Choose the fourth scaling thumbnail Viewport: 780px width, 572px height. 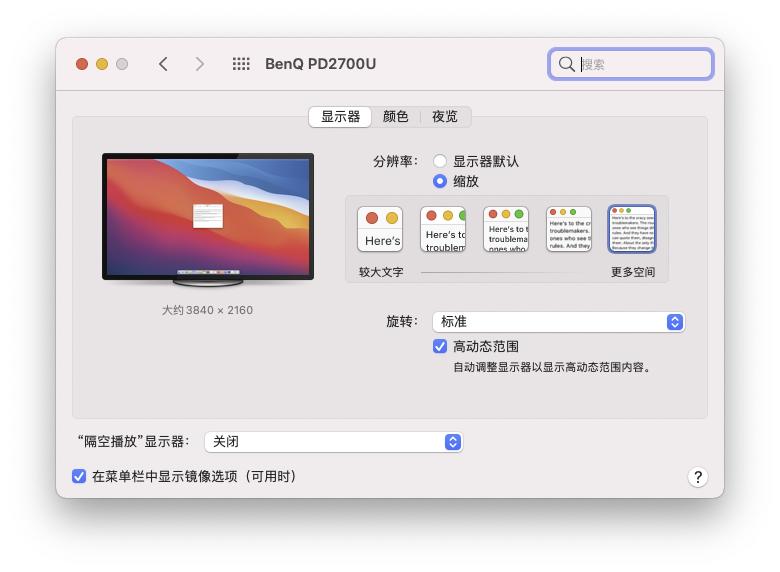569,229
